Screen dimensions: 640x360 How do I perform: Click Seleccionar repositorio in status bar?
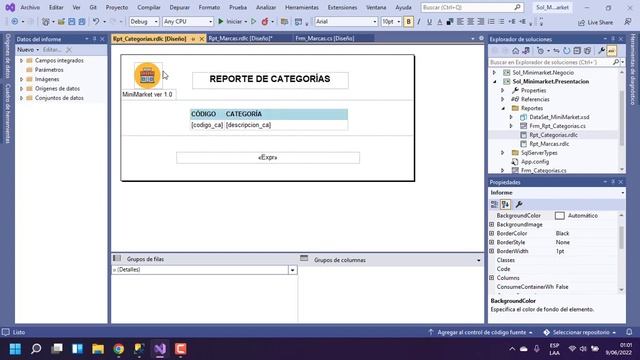coord(580,333)
